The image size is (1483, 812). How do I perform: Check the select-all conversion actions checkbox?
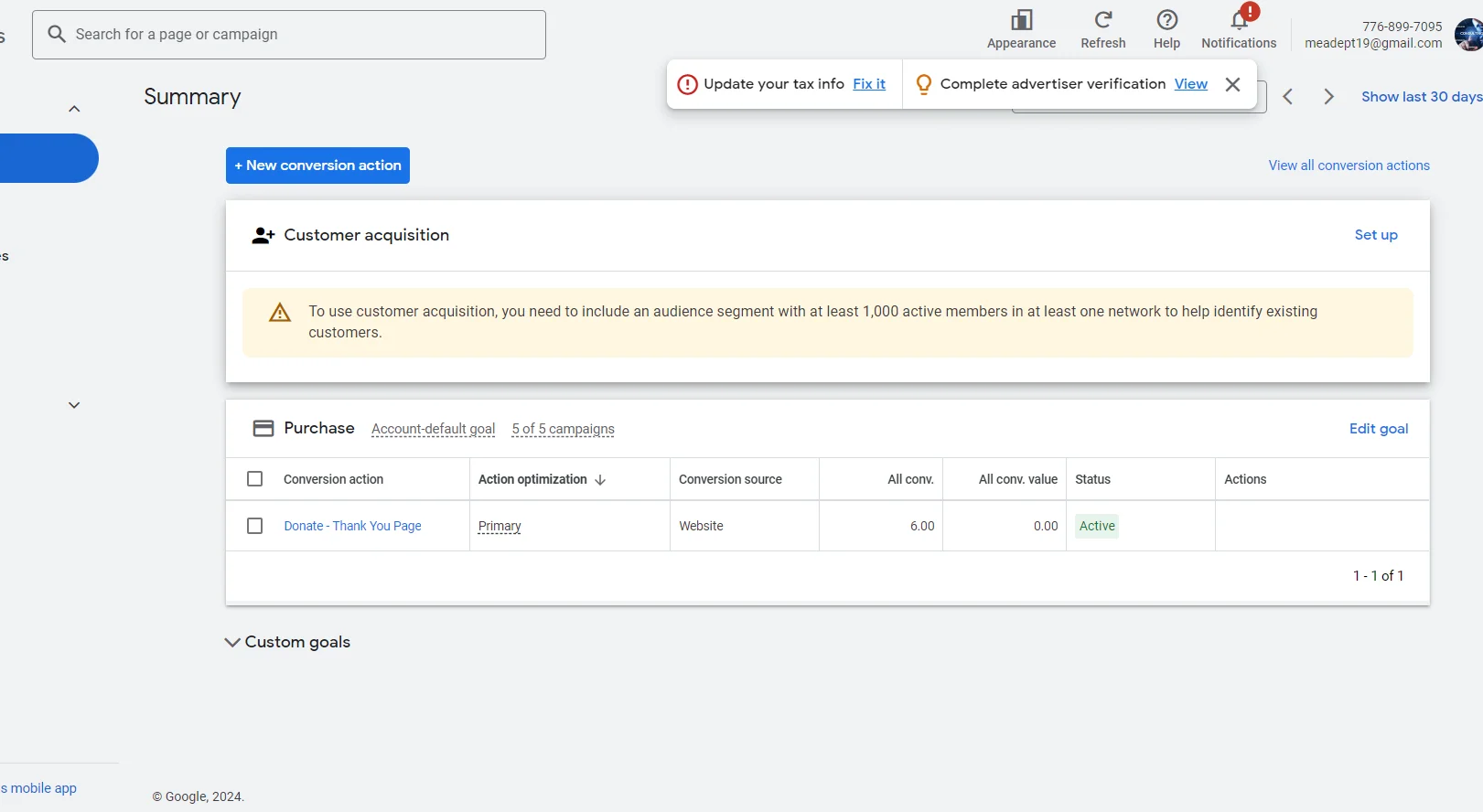click(255, 479)
